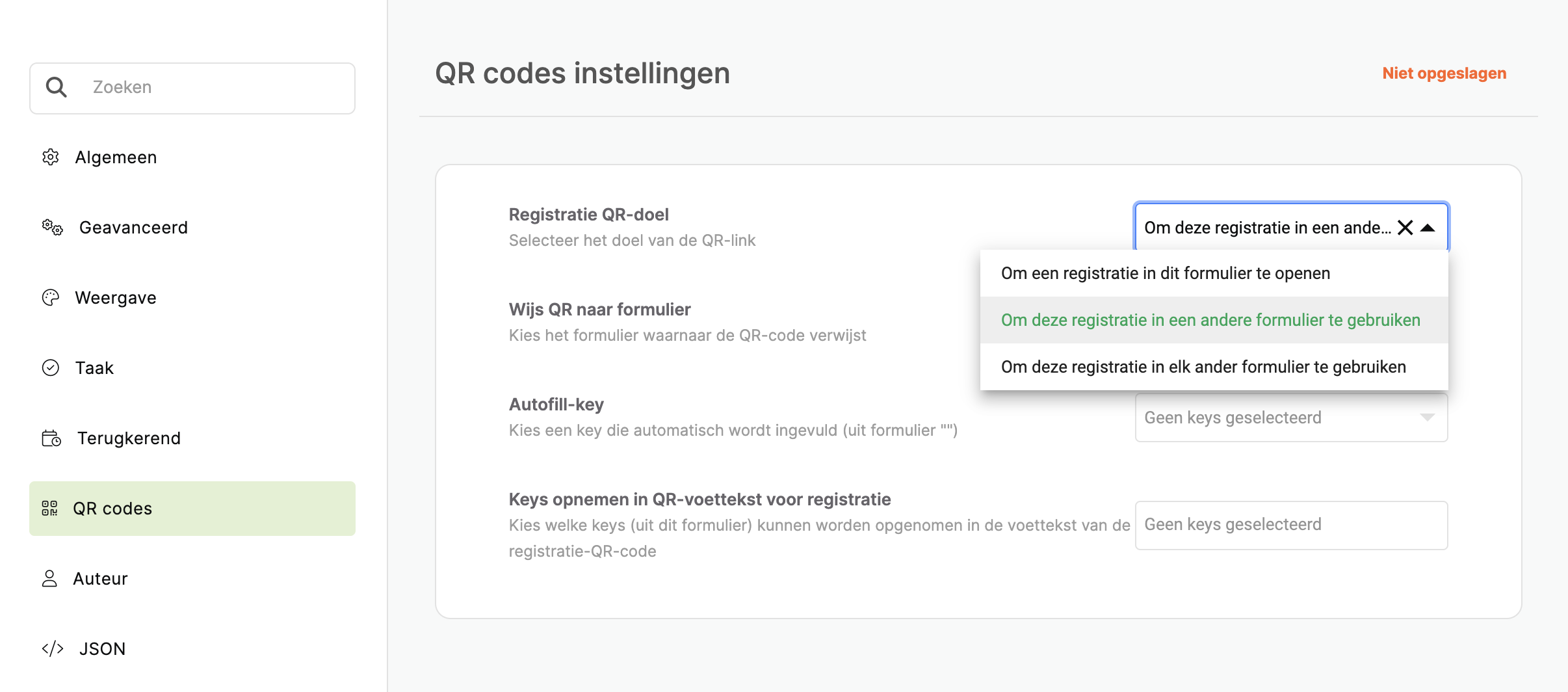Click the Terugkerend calendar icon
The image size is (1568, 692).
point(51,438)
